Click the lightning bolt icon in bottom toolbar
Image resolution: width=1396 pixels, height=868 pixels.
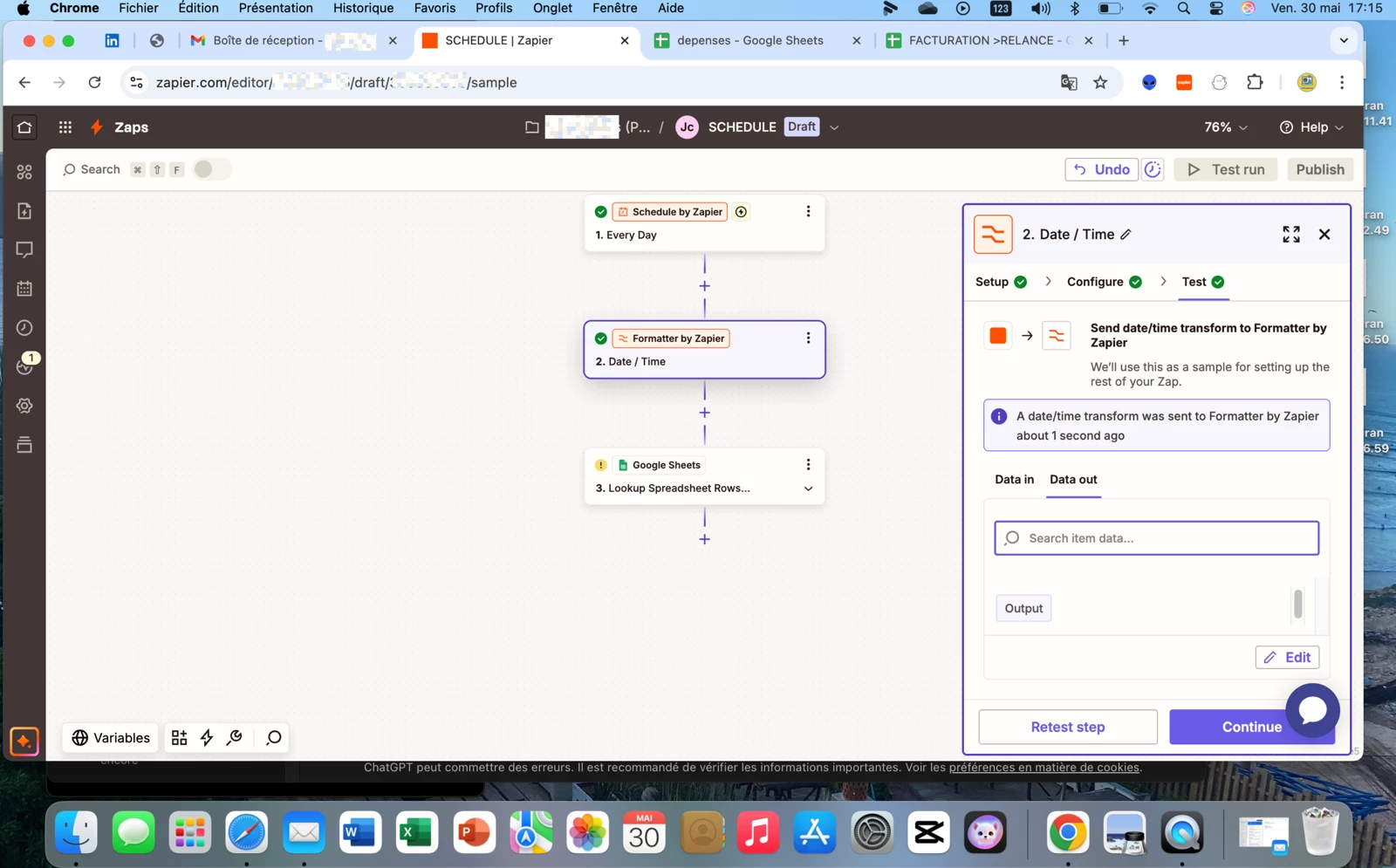(207, 738)
